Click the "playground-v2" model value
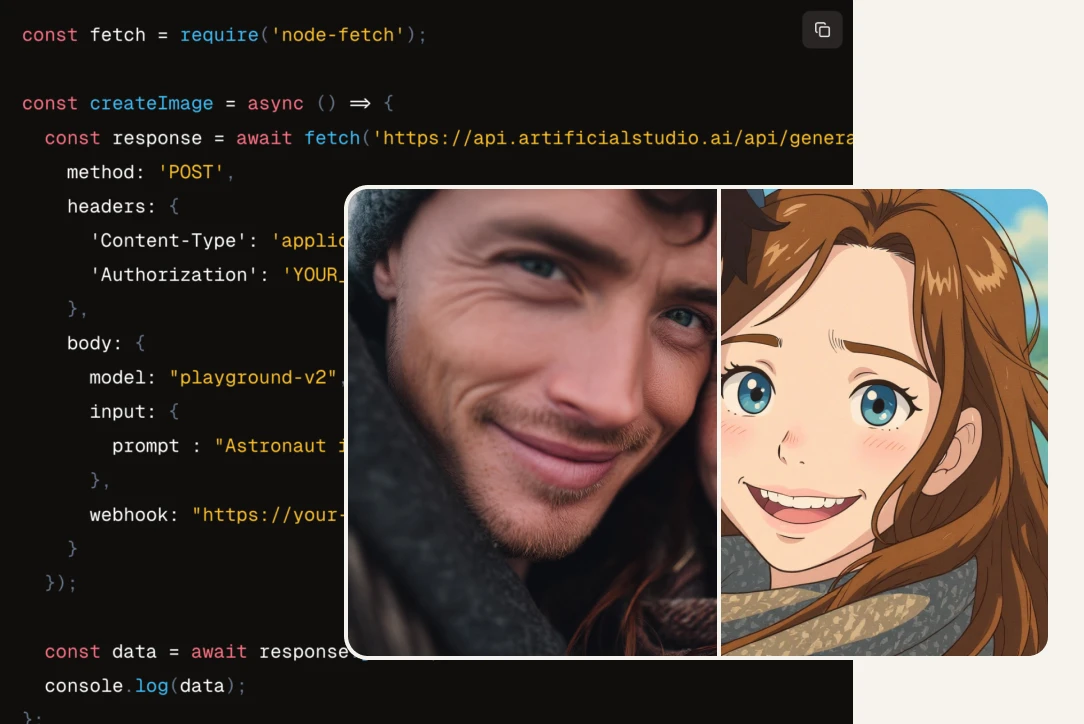 [x=256, y=378]
